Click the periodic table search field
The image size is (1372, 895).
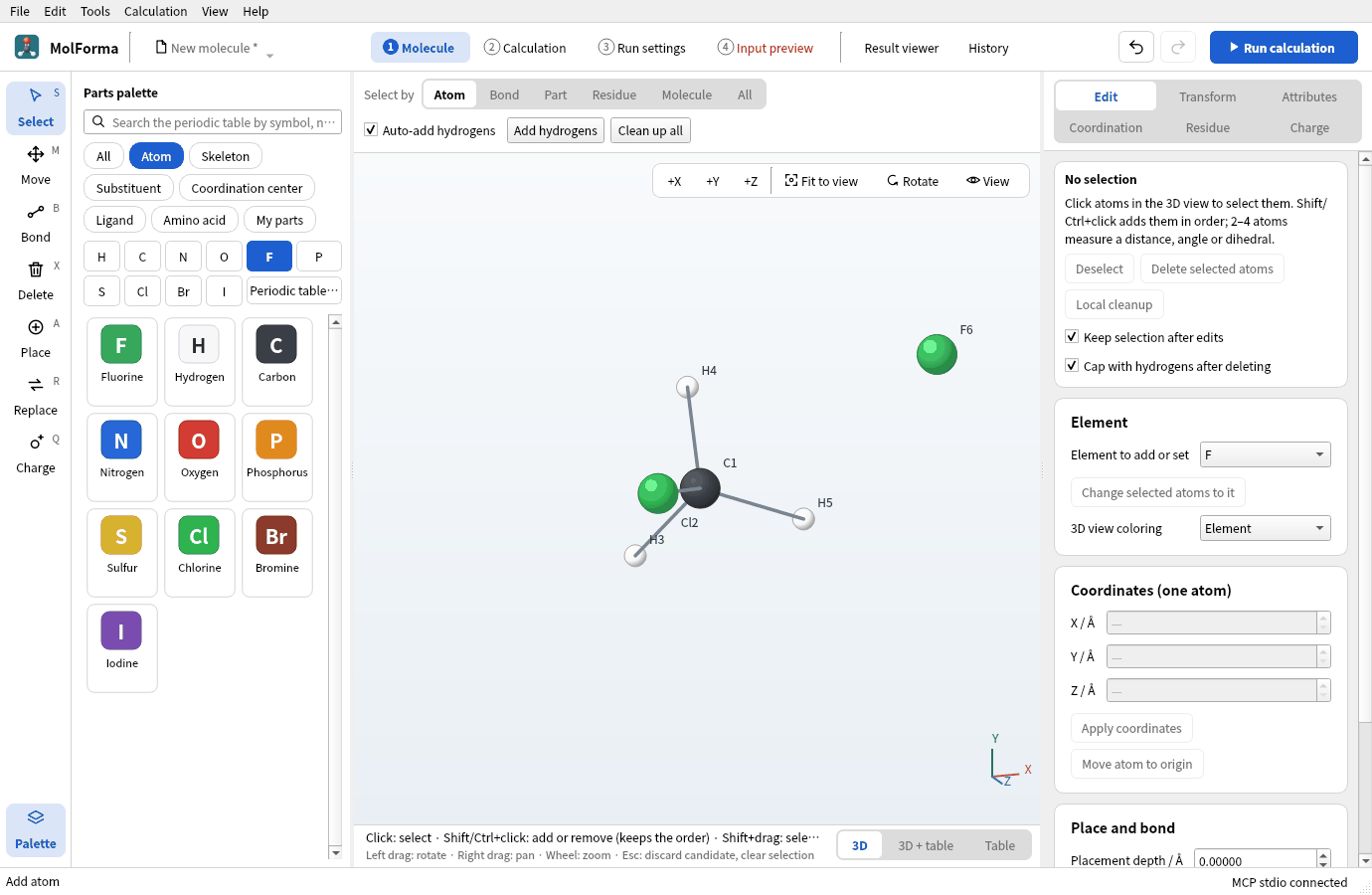click(213, 122)
